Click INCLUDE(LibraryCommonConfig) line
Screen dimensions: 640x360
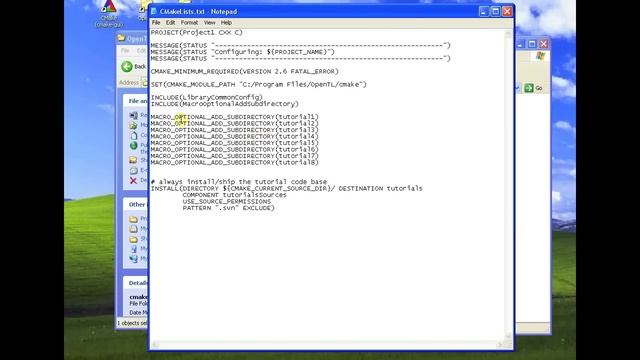click(x=207, y=98)
